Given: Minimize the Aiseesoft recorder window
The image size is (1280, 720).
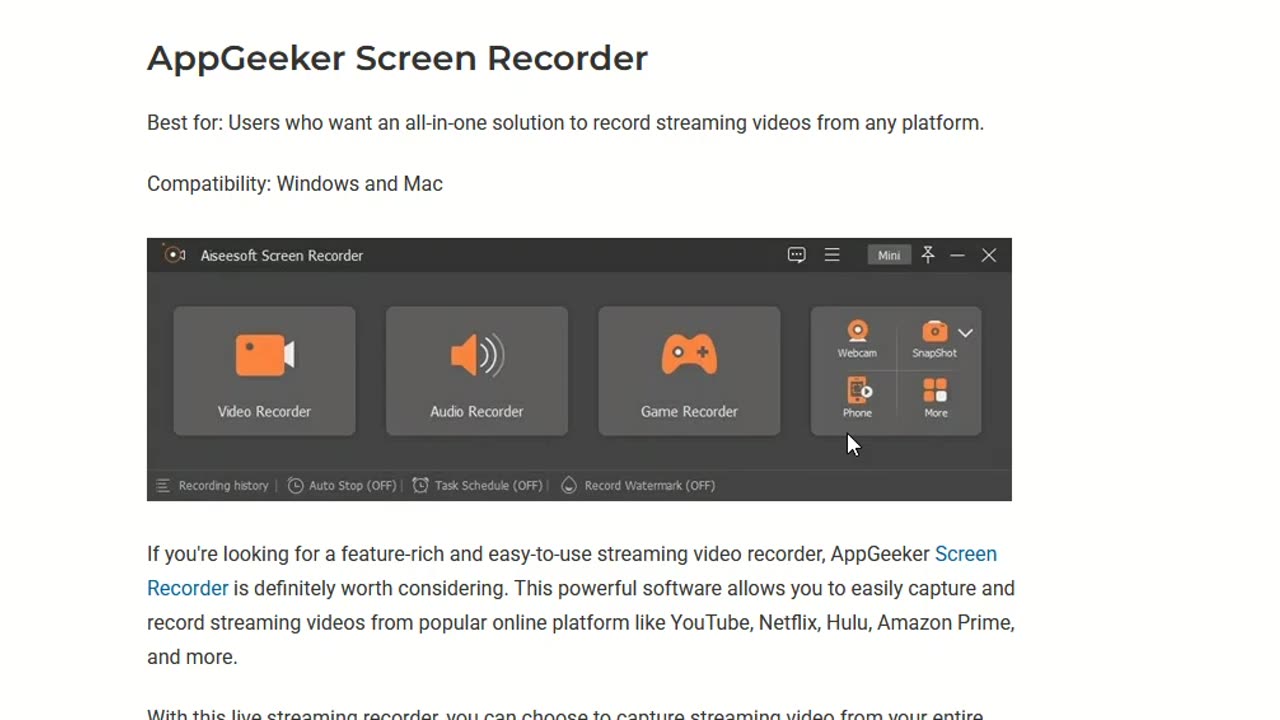Looking at the screenshot, I should point(957,255).
